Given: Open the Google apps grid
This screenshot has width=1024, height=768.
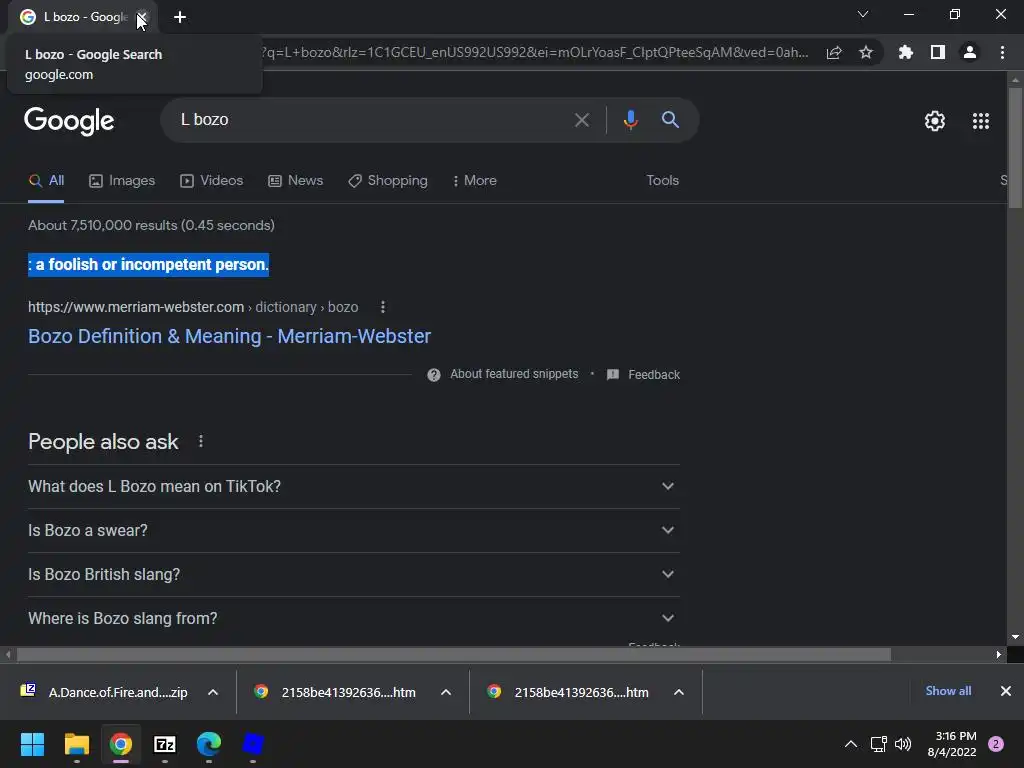Looking at the screenshot, I should 981,121.
